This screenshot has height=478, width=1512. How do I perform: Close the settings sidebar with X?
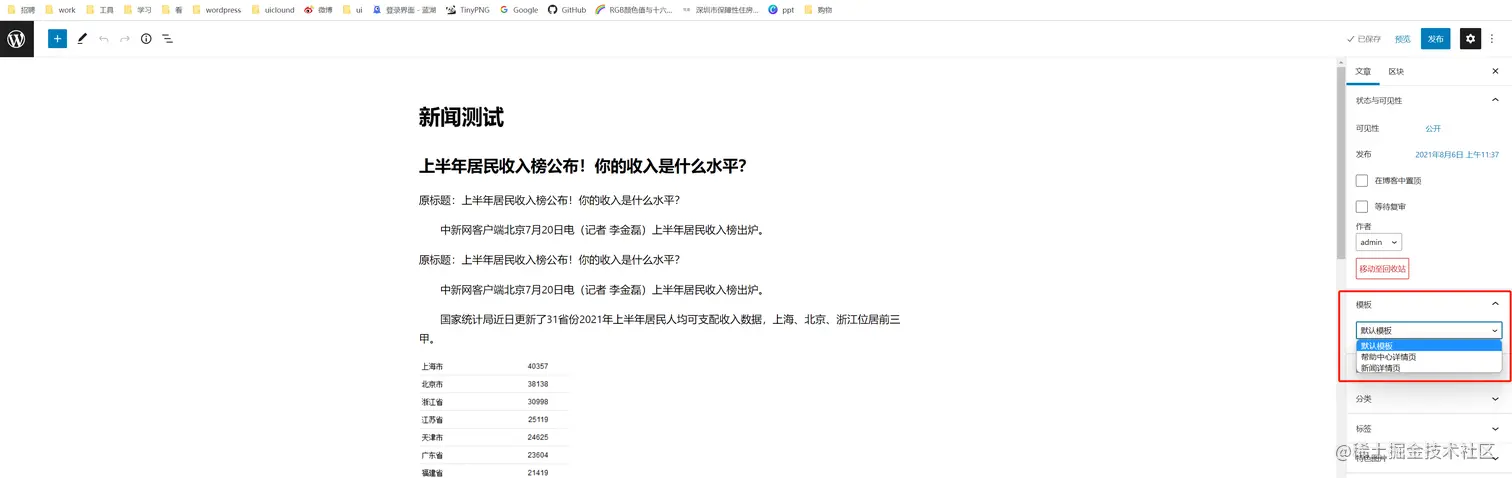pos(1495,71)
